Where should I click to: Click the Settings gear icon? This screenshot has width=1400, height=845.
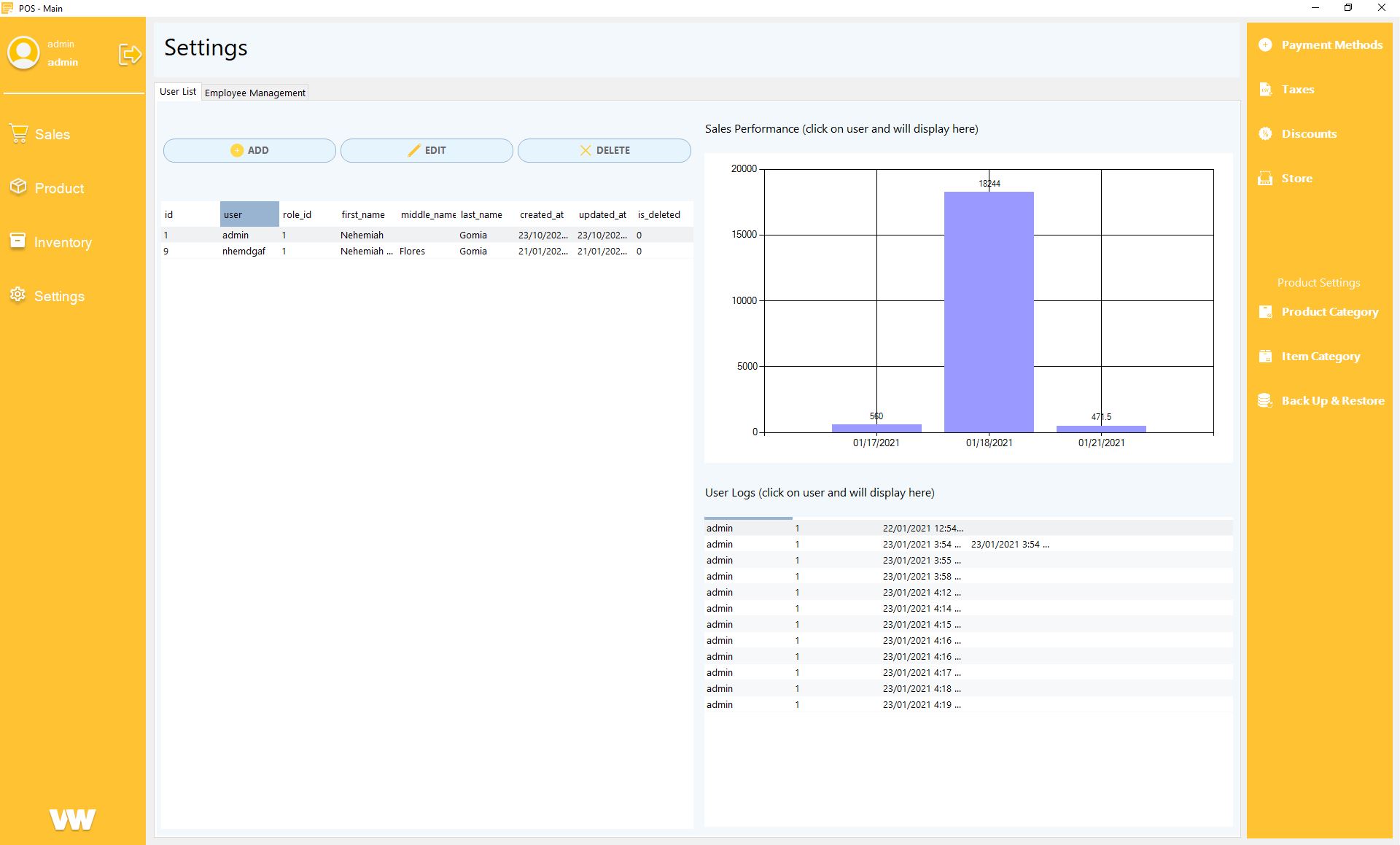[18, 295]
